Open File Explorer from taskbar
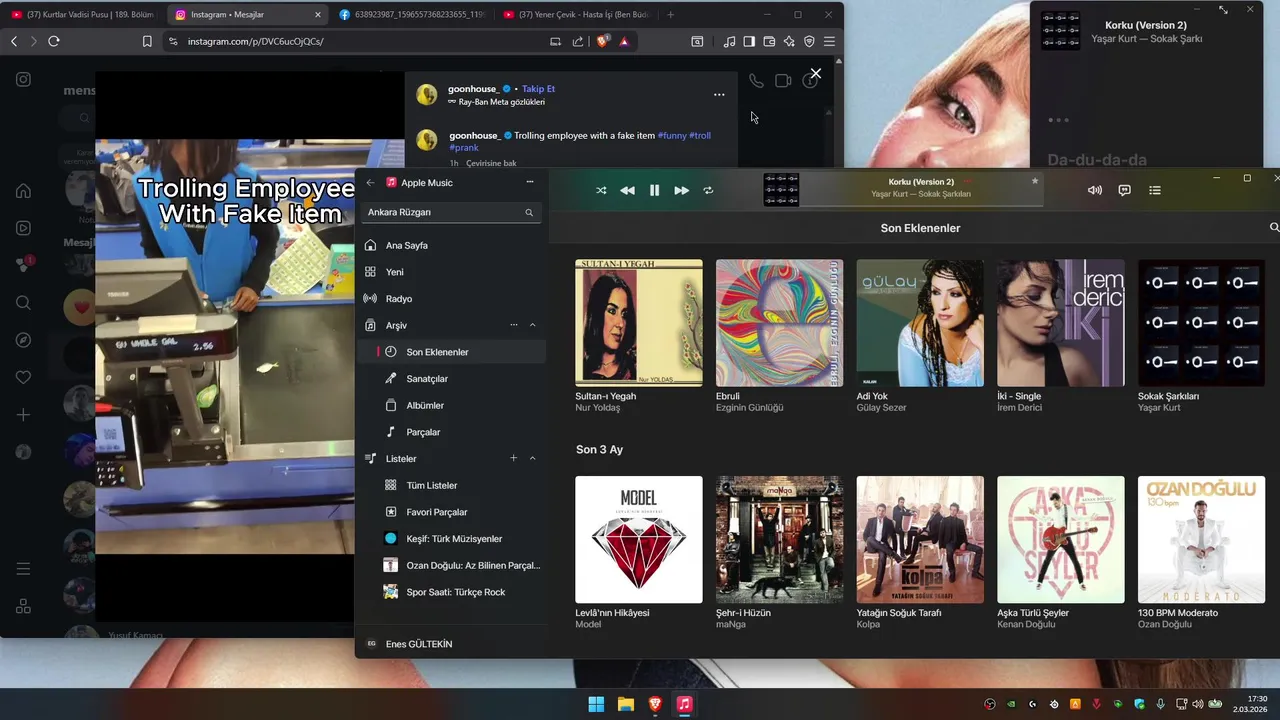 tap(626, 704)
